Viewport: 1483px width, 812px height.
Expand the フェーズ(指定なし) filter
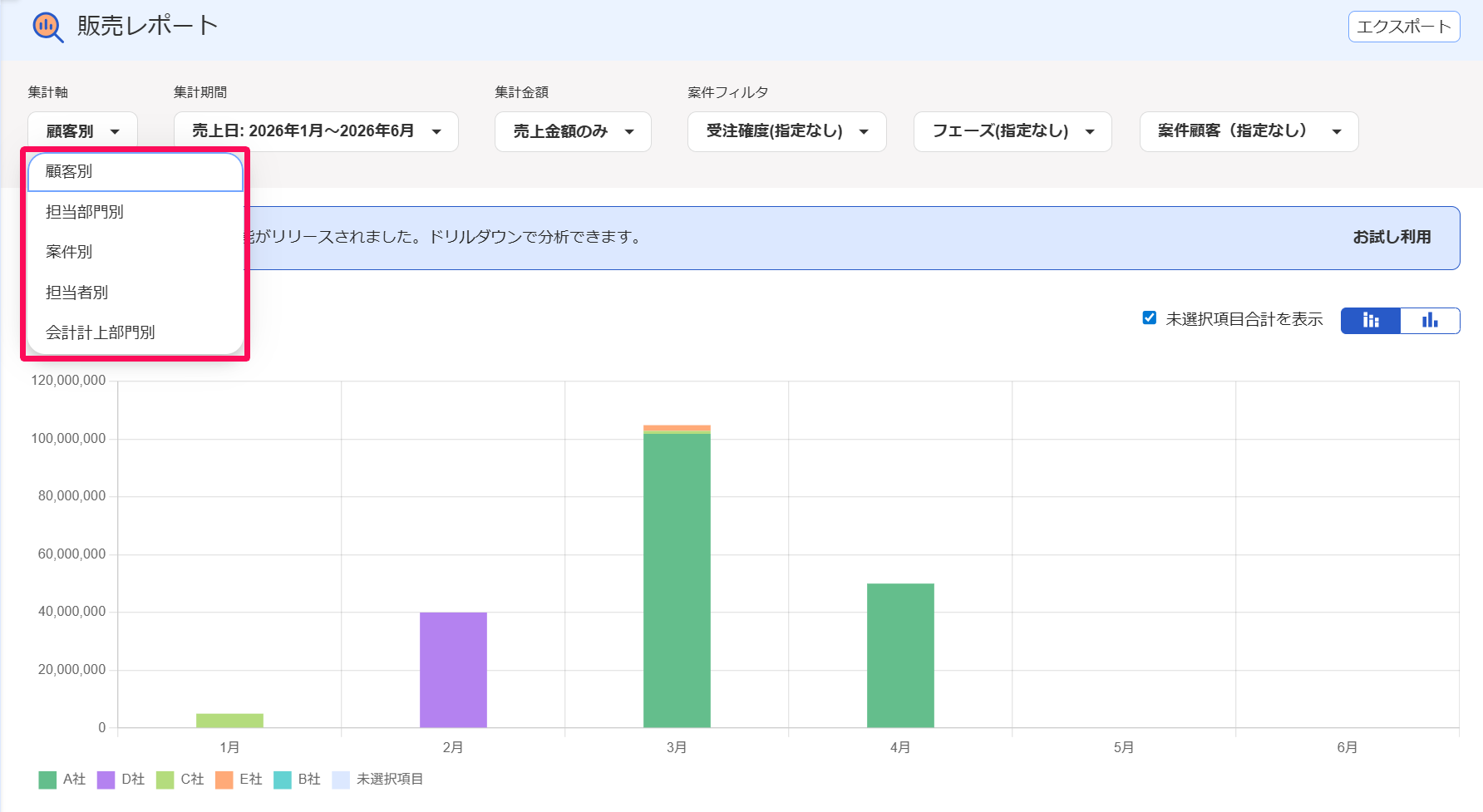(x=1012, y=131)
